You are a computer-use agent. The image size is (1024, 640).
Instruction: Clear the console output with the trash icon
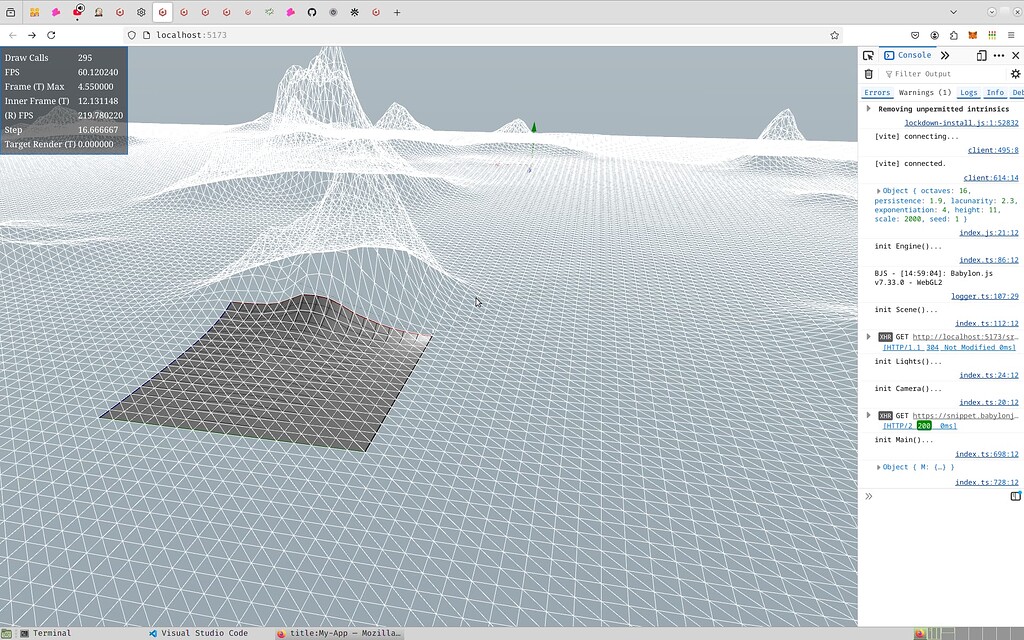pos(868,73)
